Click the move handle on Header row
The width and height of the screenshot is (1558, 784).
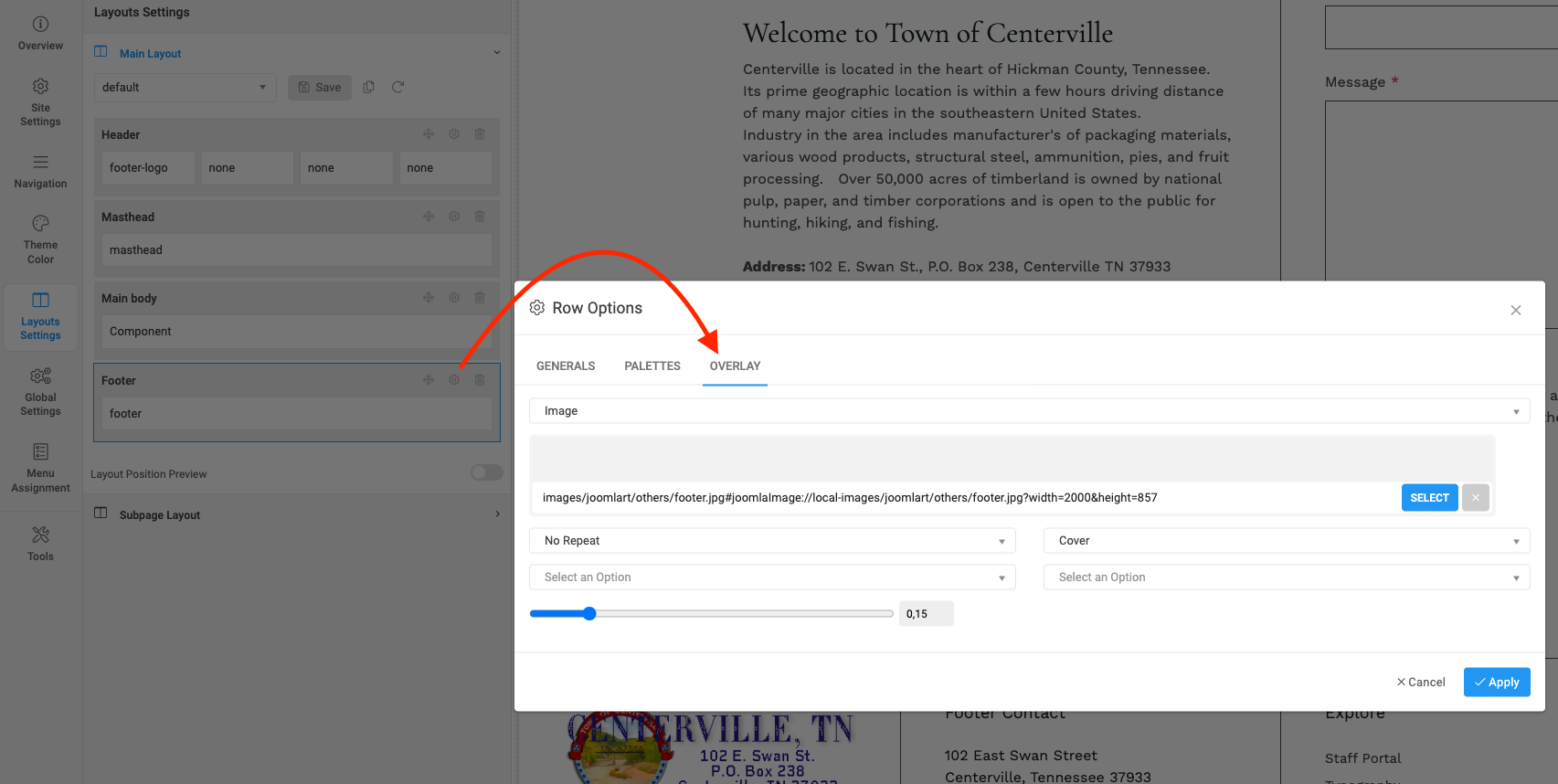coord(429,134)
